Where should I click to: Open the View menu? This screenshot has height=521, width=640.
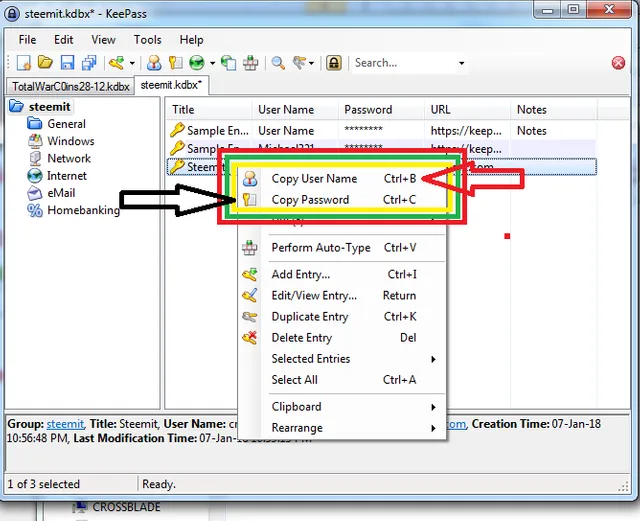[103, 40]
